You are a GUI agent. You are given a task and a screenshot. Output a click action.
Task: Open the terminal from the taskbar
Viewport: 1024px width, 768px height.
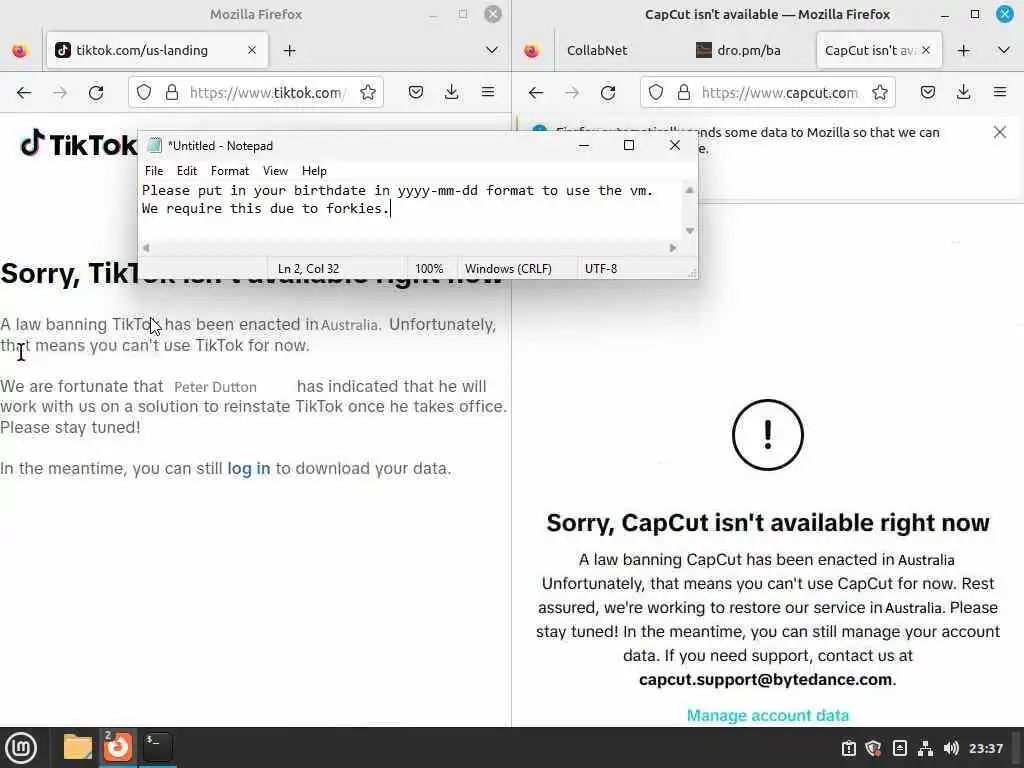pyautogui.click(x=157, y=747)
